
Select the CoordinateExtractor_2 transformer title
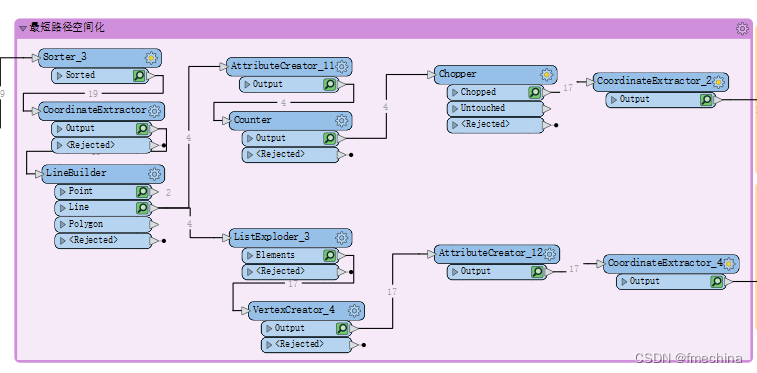654,81
